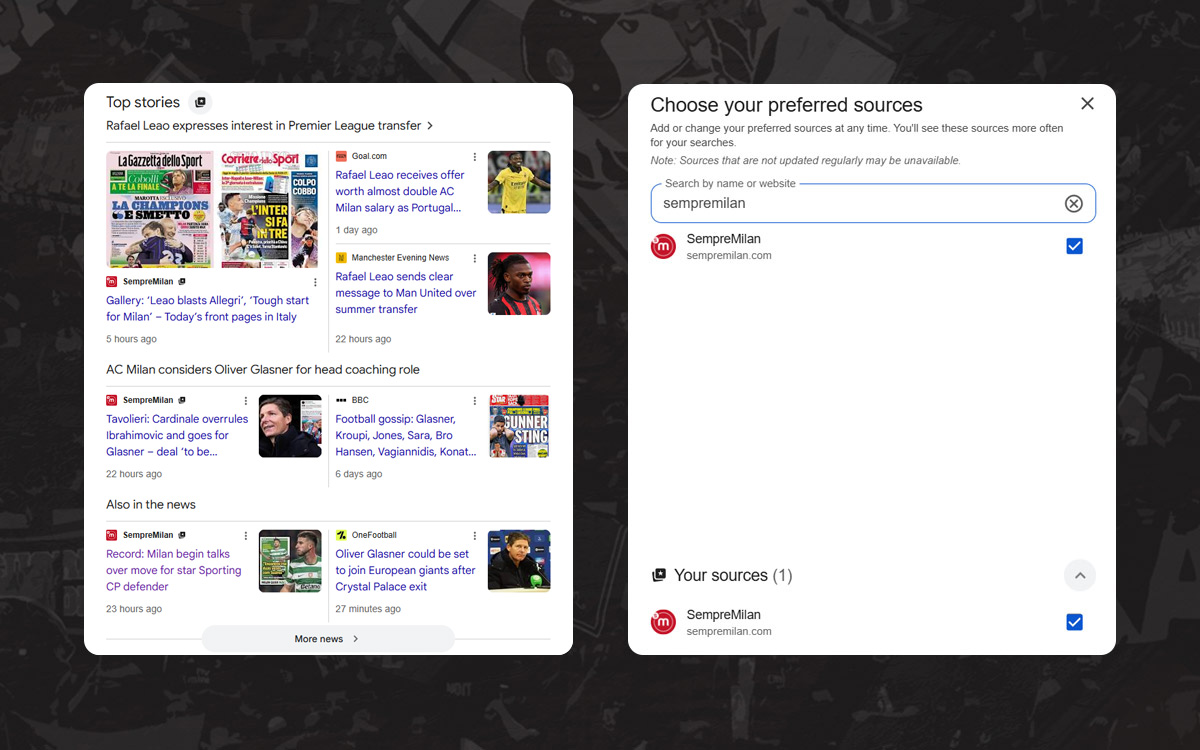The width and height of the screenshot is (1200, 750).
Task: Click the 1 day ago timestamp
Action: click(x=356, y=230)
